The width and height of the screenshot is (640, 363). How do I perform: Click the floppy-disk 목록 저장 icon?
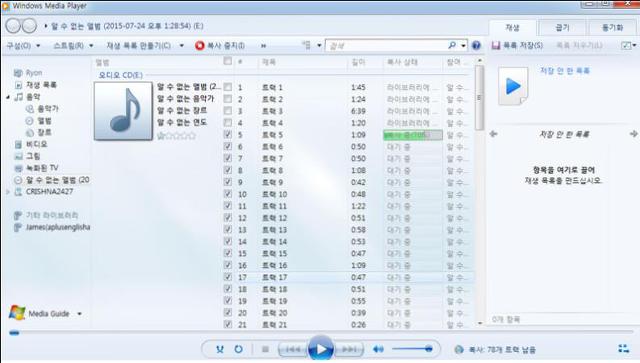click(x=496, y=45)
